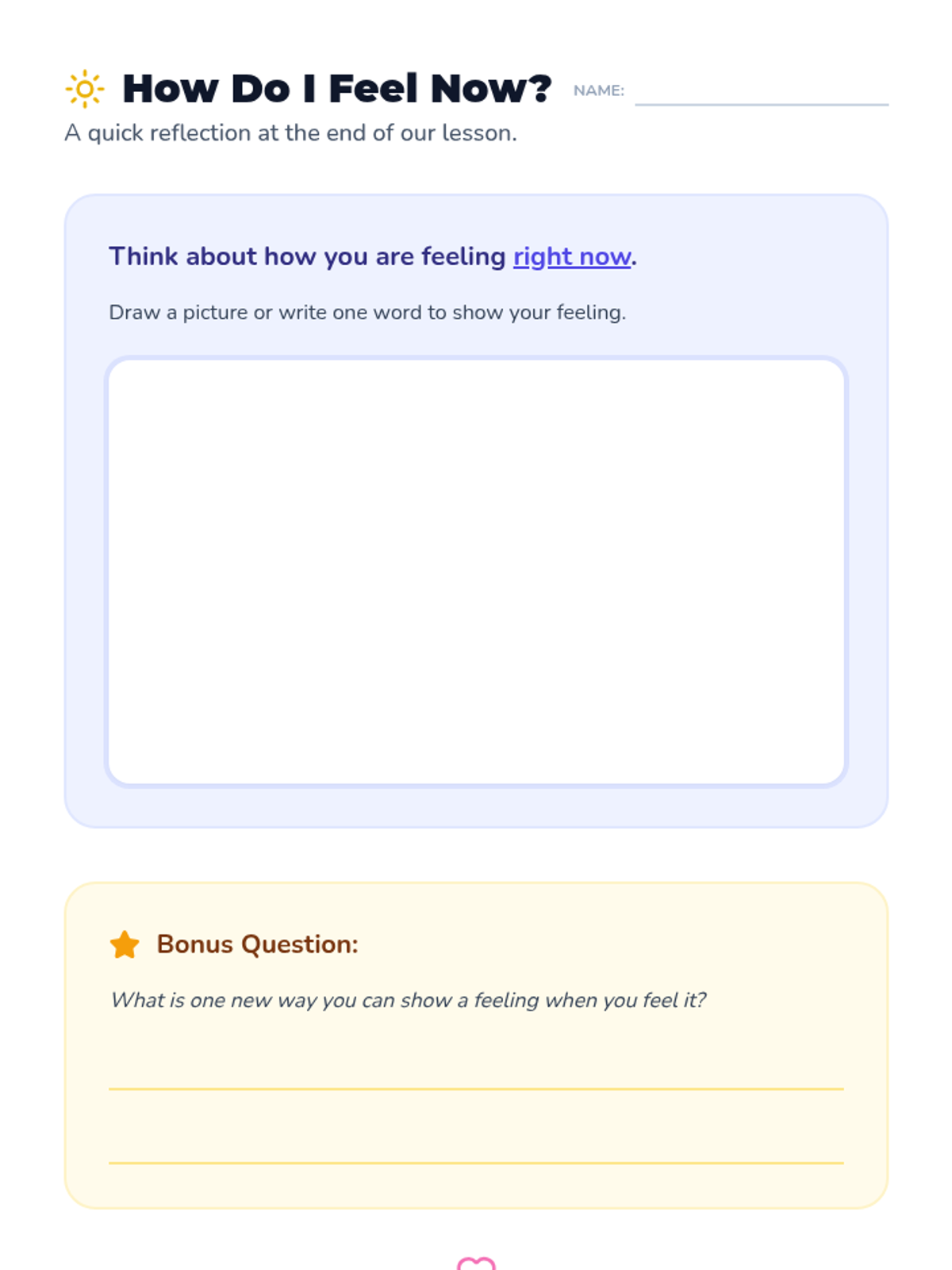Click the 'How Do I Feel Now?' title
Screen dimensions: 952x1270
pos(336,89)
